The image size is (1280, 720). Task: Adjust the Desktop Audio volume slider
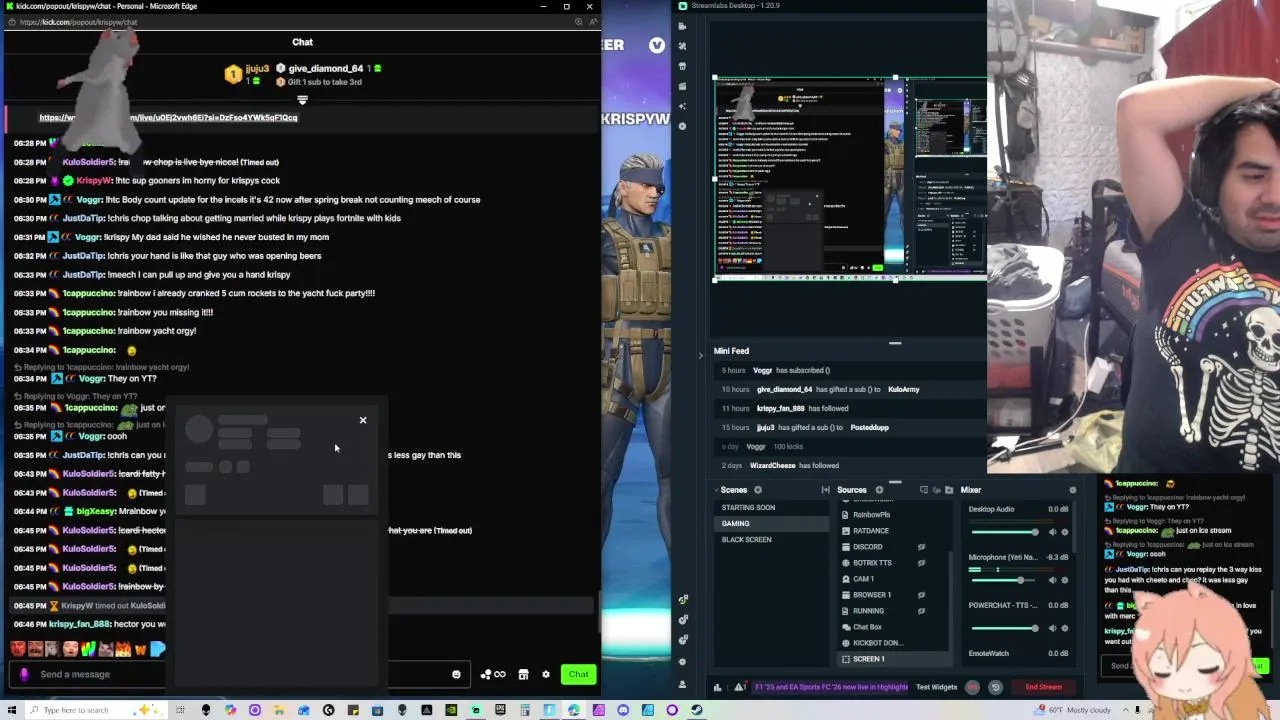coord(1005,532)
